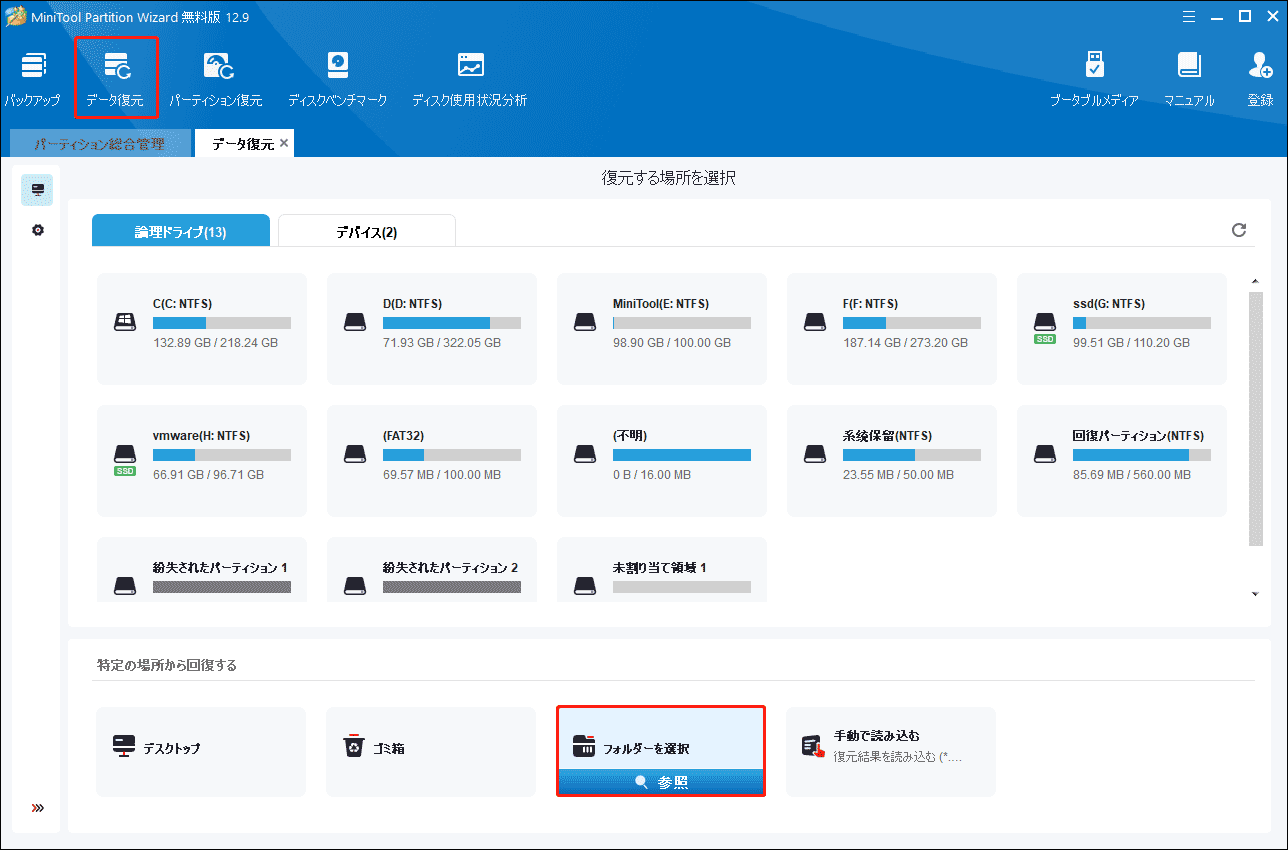Click the F(F: NTFS) drive icon
The width and height of the screenshot is (1288, 850).
[x=815, y=322]
